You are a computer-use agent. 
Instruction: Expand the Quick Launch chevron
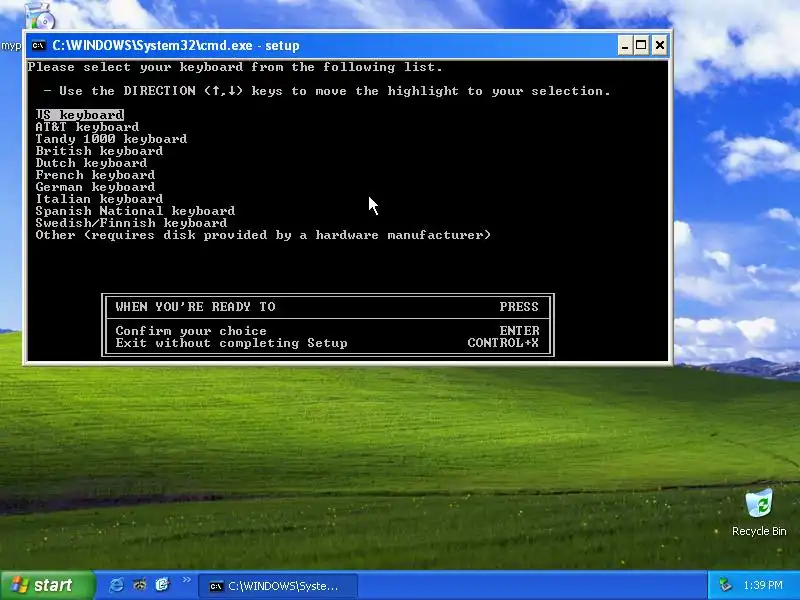coord(186,580)
